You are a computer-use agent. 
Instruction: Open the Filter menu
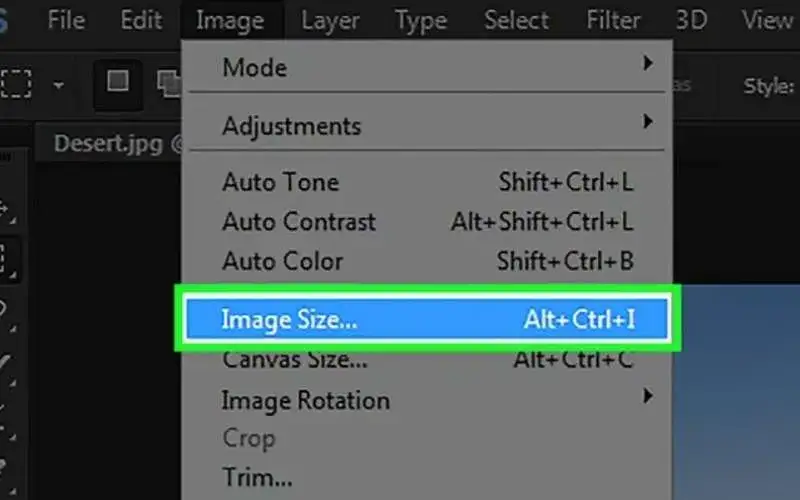pos(613,19)
